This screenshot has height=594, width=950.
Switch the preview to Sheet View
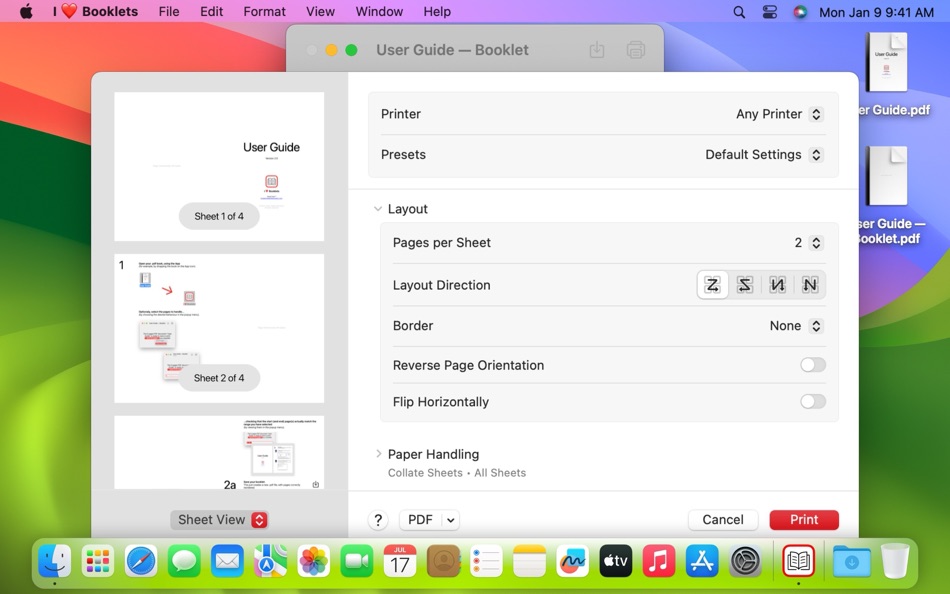pyautogui.click(x=219, y=519)
